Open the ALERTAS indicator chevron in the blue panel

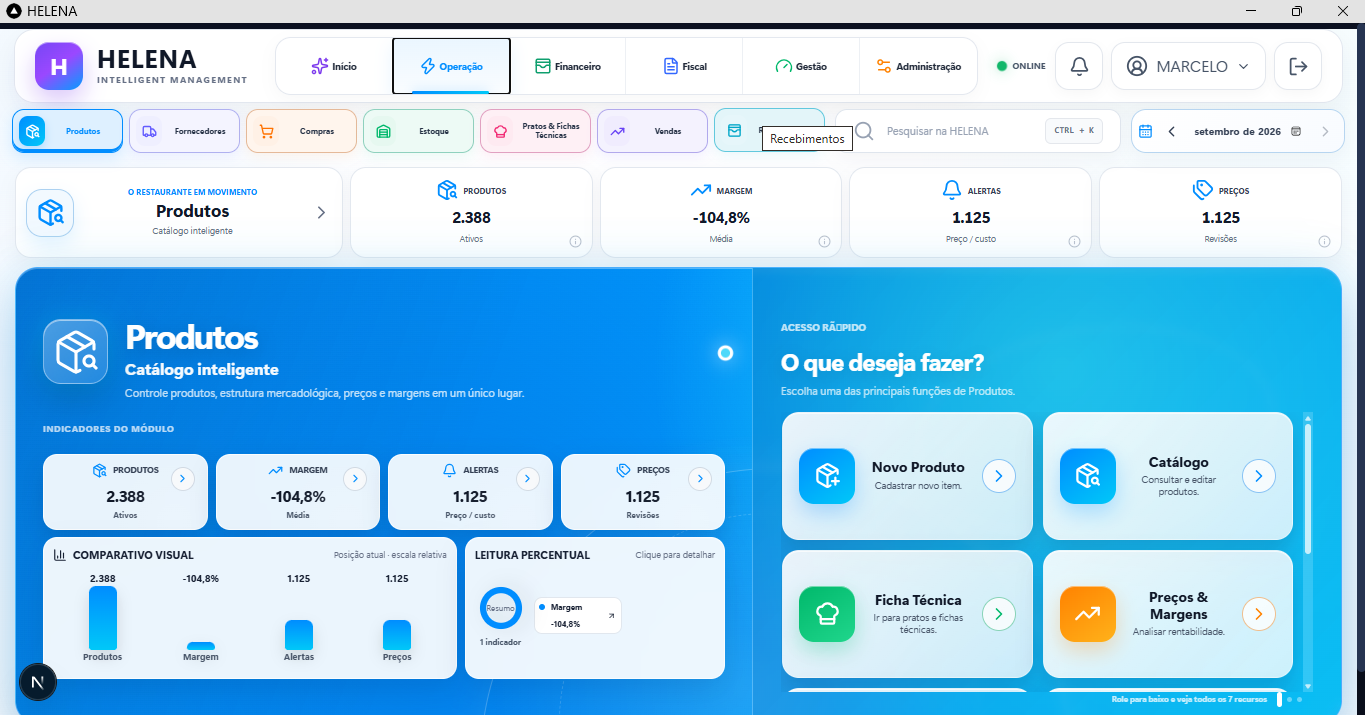coord(528,479)
